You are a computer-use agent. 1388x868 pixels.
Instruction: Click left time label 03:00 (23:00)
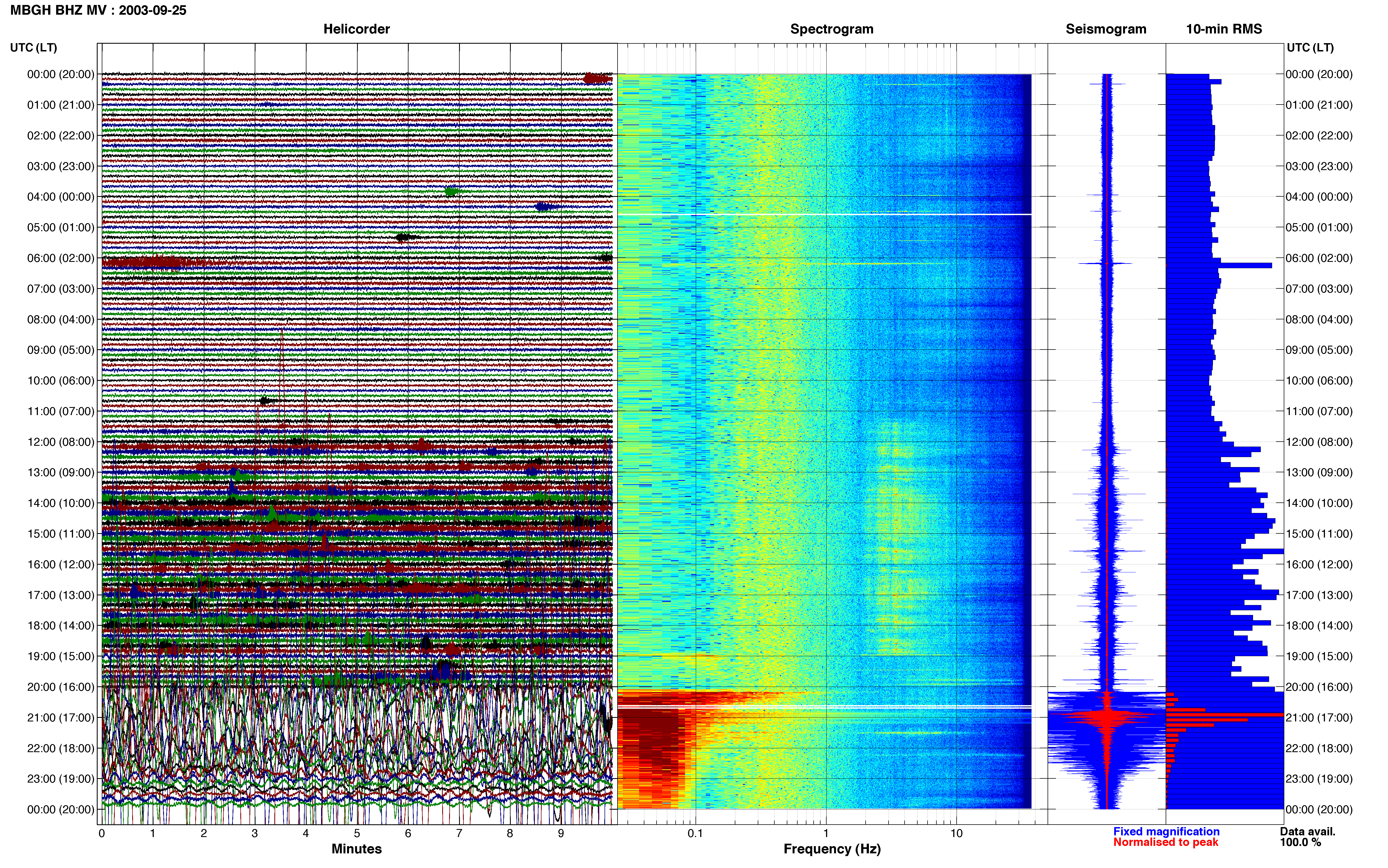click(x=61, y=166)
